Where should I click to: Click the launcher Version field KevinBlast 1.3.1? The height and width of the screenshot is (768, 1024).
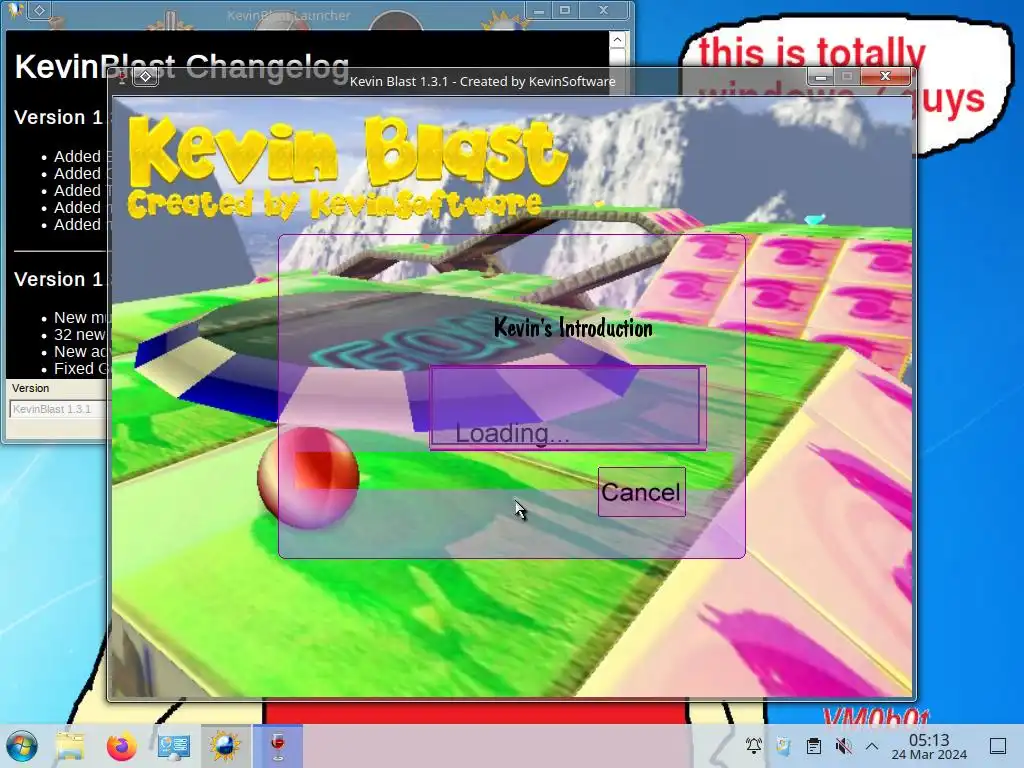tap(57, 409)
